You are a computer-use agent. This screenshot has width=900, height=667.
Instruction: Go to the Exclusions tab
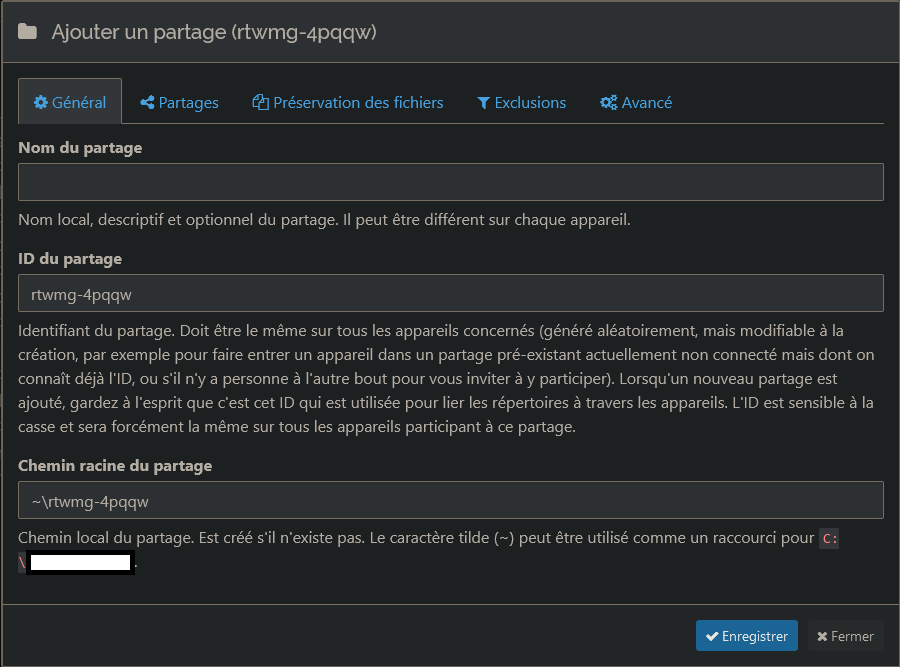tap(530, 102)
